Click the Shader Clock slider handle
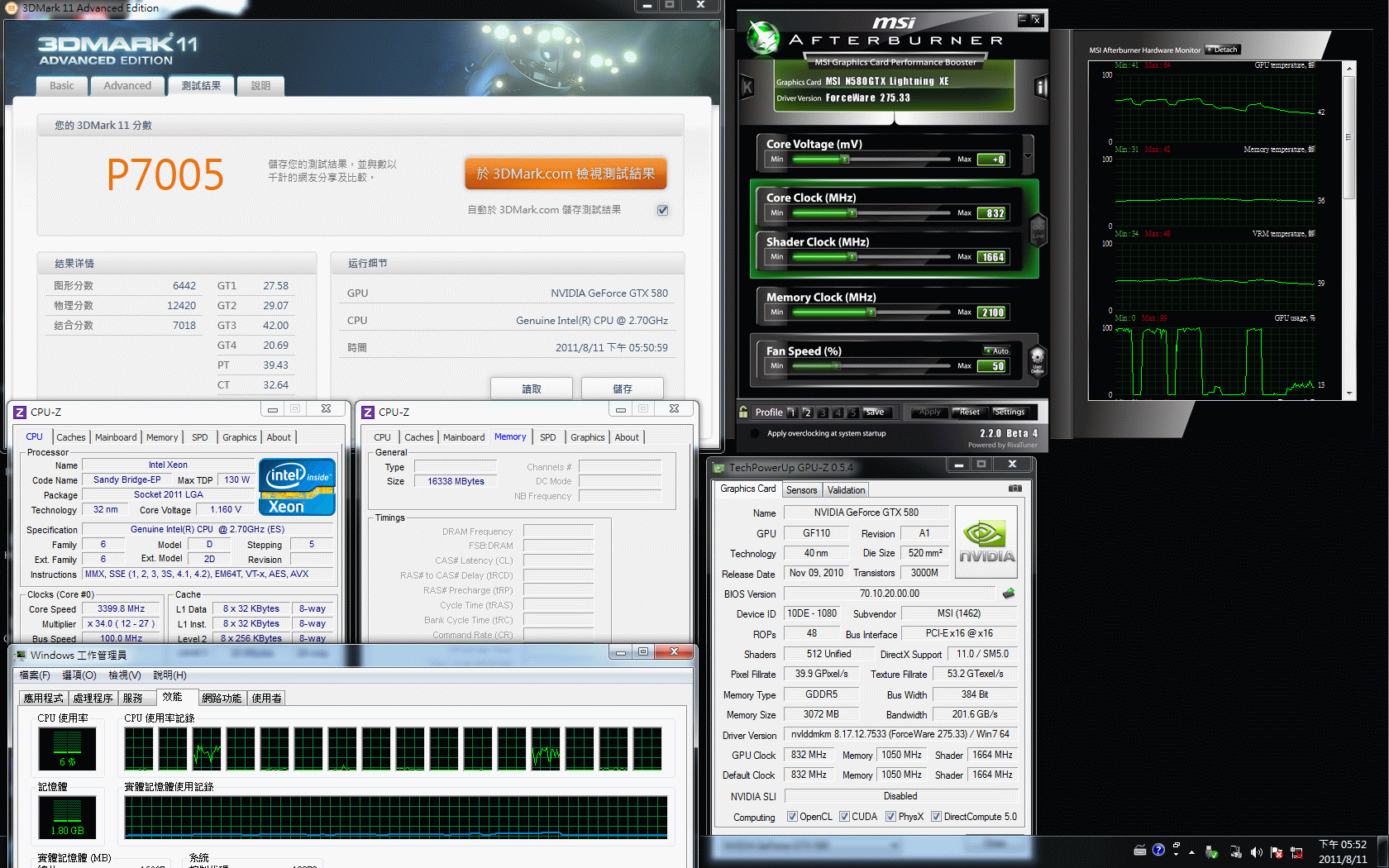The height and width of the screenshot is (868, 1389). (852, 257)
